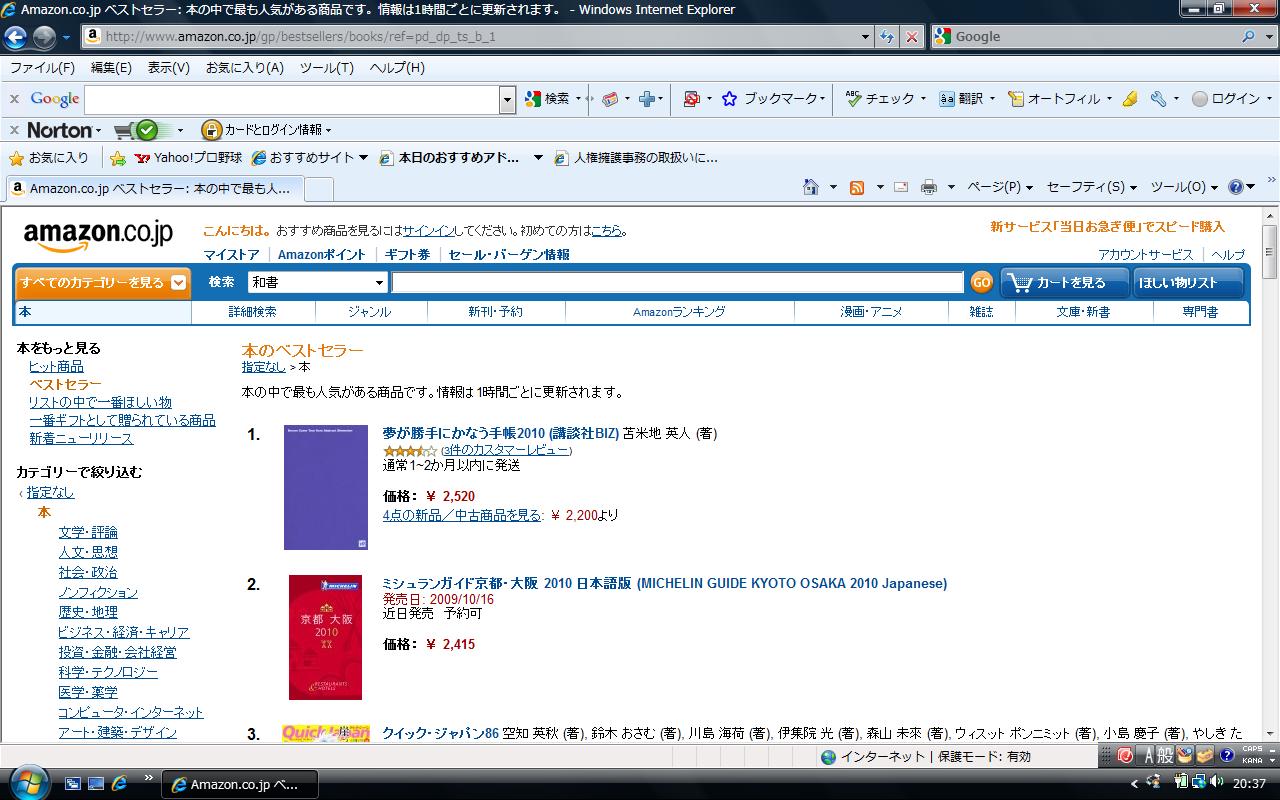This screenshot has width=1280, height=800.
Task: Open the 夢が勝手にかなう手帳2010 book title link
Action: pos(501,434)
